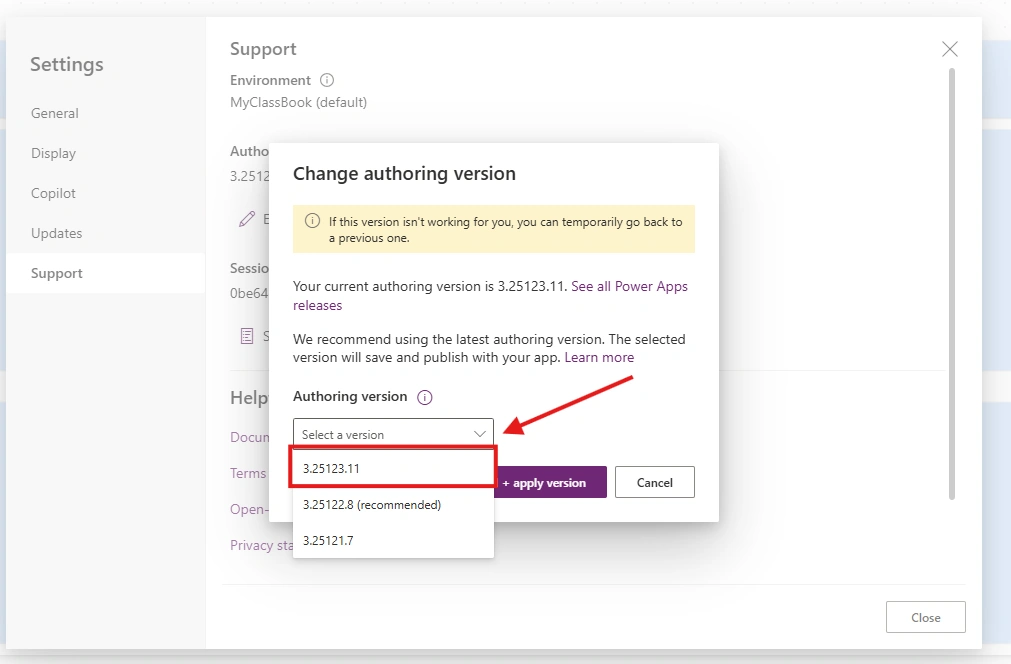Click the Environment info icon
1011x664 pixels.
(327, 80)
